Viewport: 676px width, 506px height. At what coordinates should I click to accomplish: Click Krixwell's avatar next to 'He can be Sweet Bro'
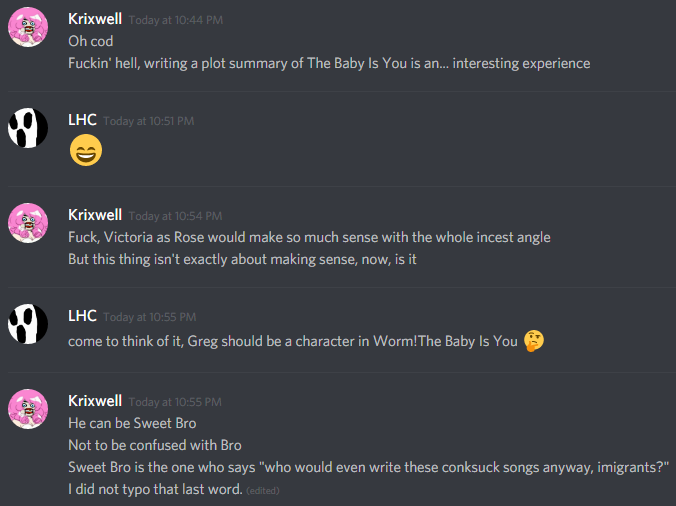tap(28, 409)
